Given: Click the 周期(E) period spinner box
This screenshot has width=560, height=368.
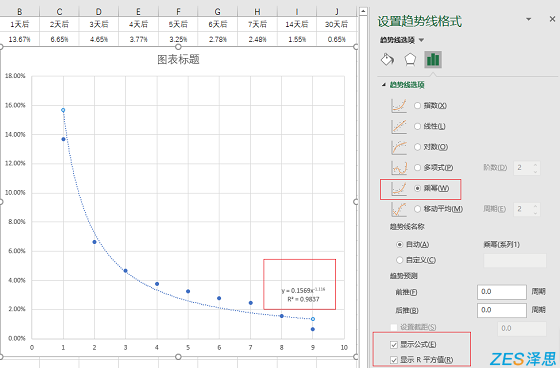Looking at the screenshot, I should 527,209.
